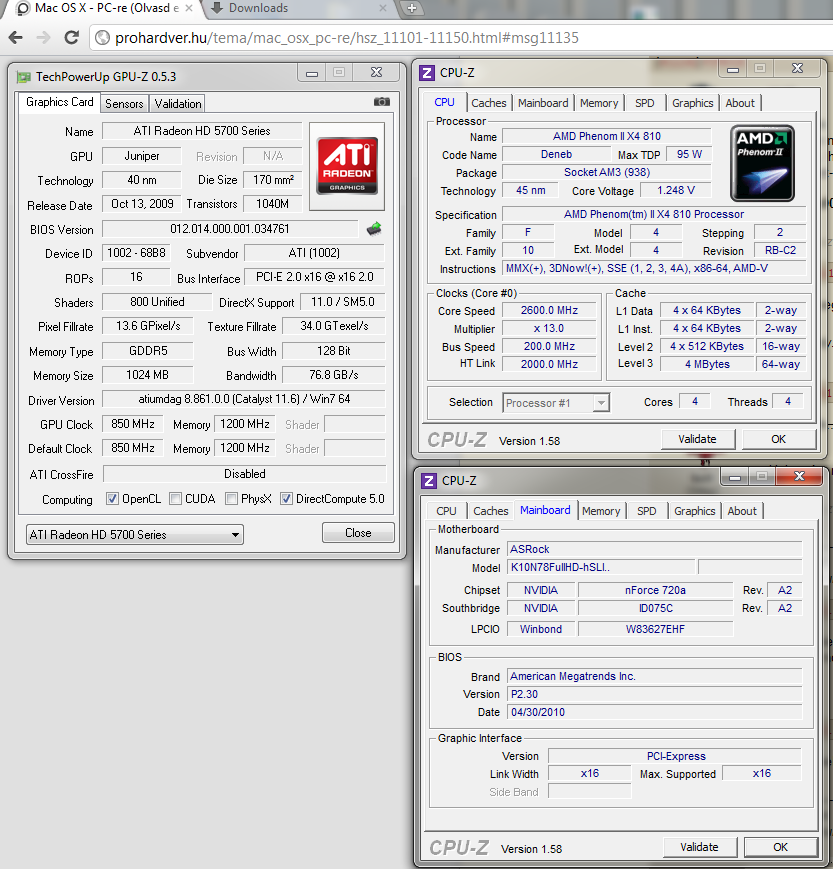Toggle the PhysX checkbox
The image size is (833, 869).
232,498
